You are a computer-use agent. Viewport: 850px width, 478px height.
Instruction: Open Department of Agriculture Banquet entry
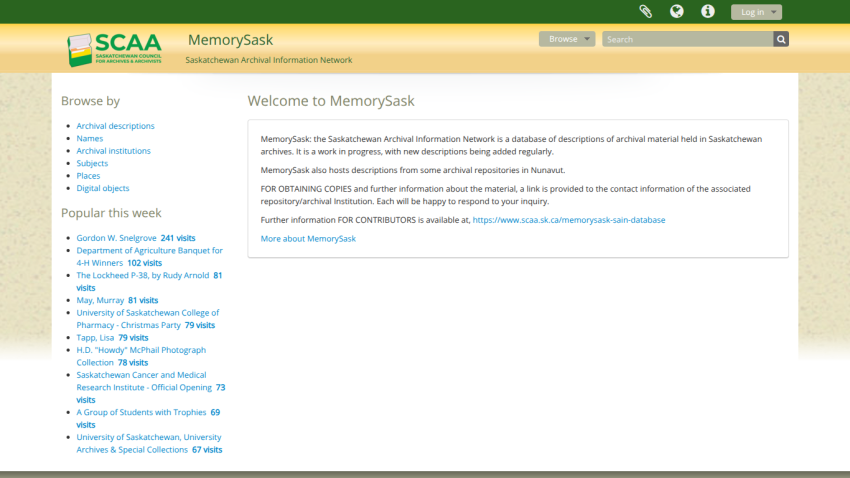(150, 256)
